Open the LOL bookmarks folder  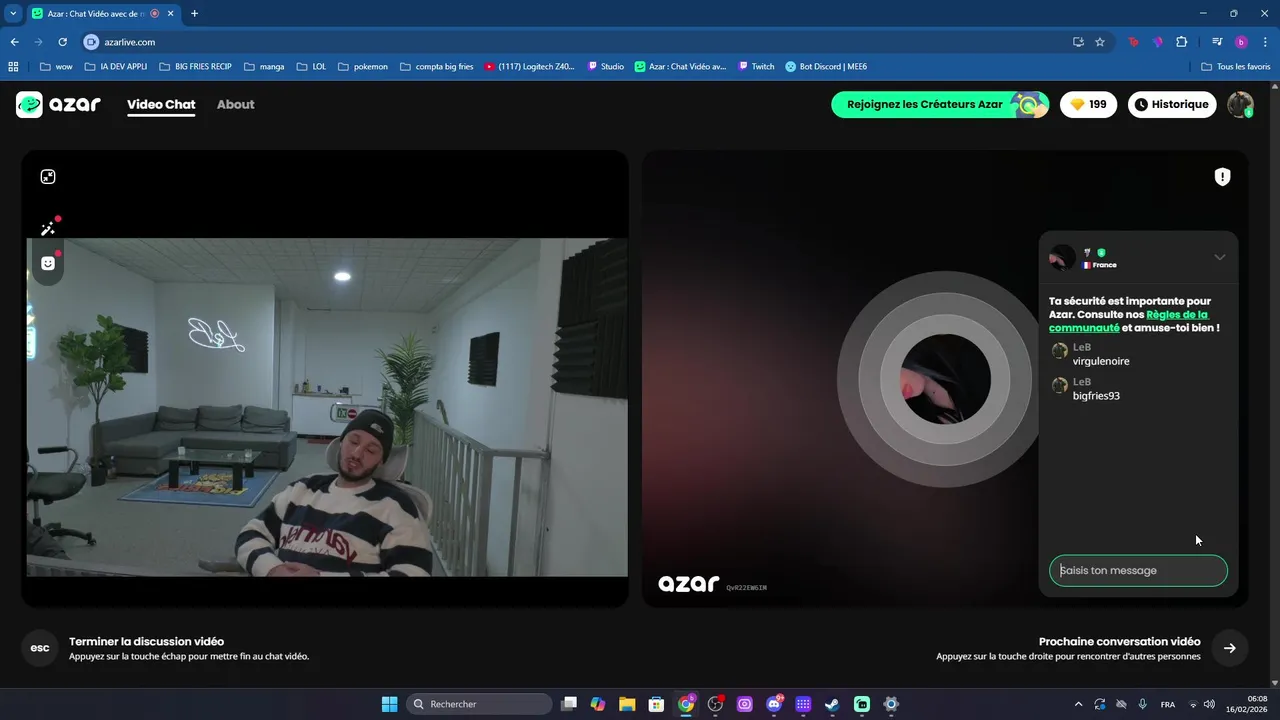point(312,67)
